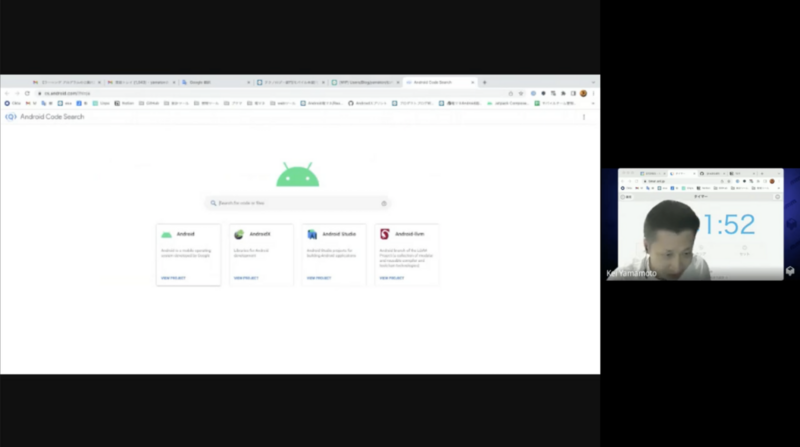Click the browser back arrow

click(7, 93)
